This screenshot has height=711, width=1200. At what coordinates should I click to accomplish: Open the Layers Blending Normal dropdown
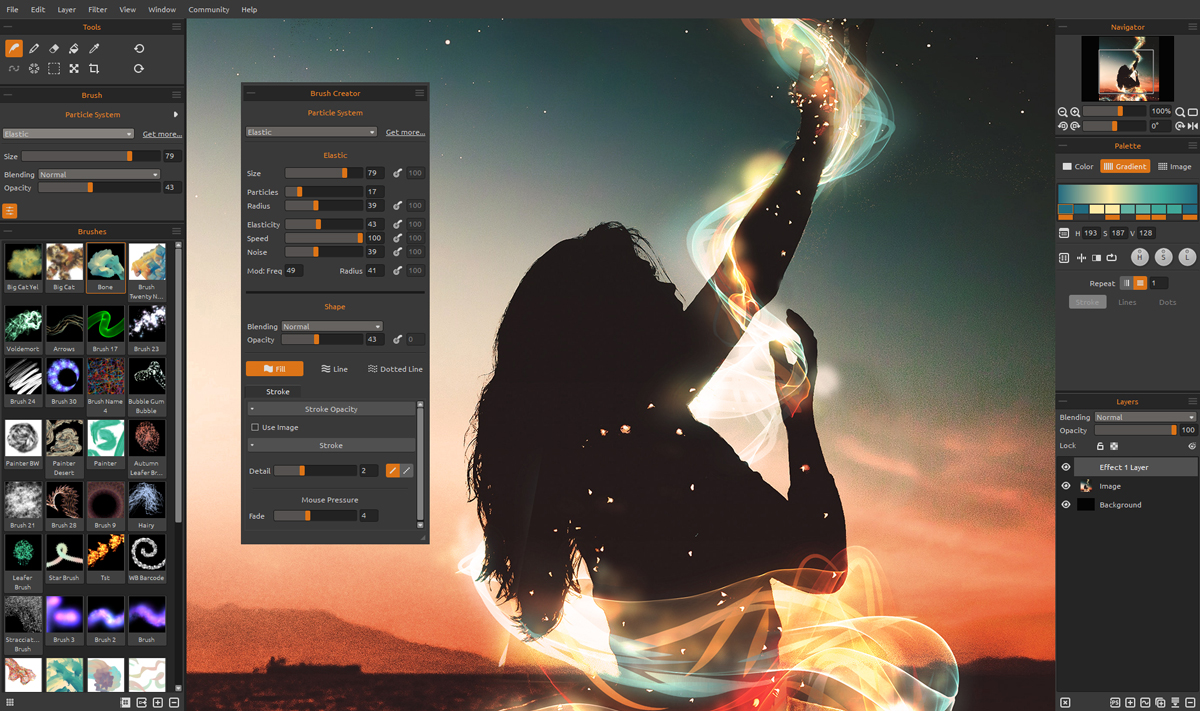click(x=1145, y=417)
